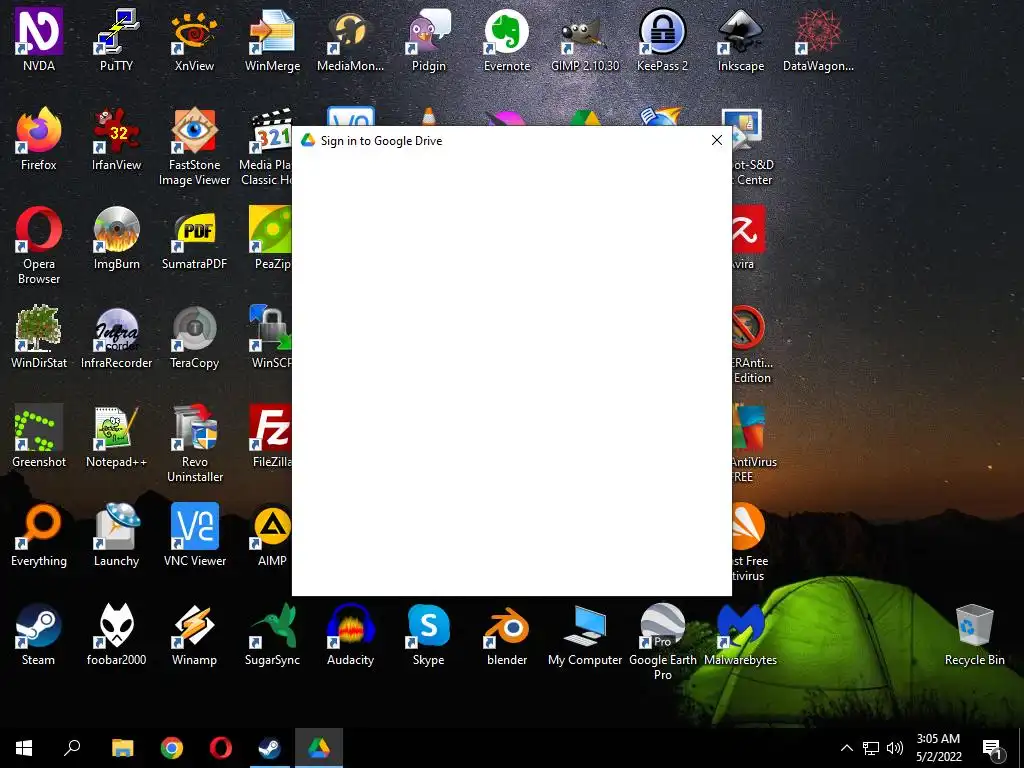Switch to Steam in the taskbar
This screenshot has width=1024, height=768.
[x=269, y=748]
